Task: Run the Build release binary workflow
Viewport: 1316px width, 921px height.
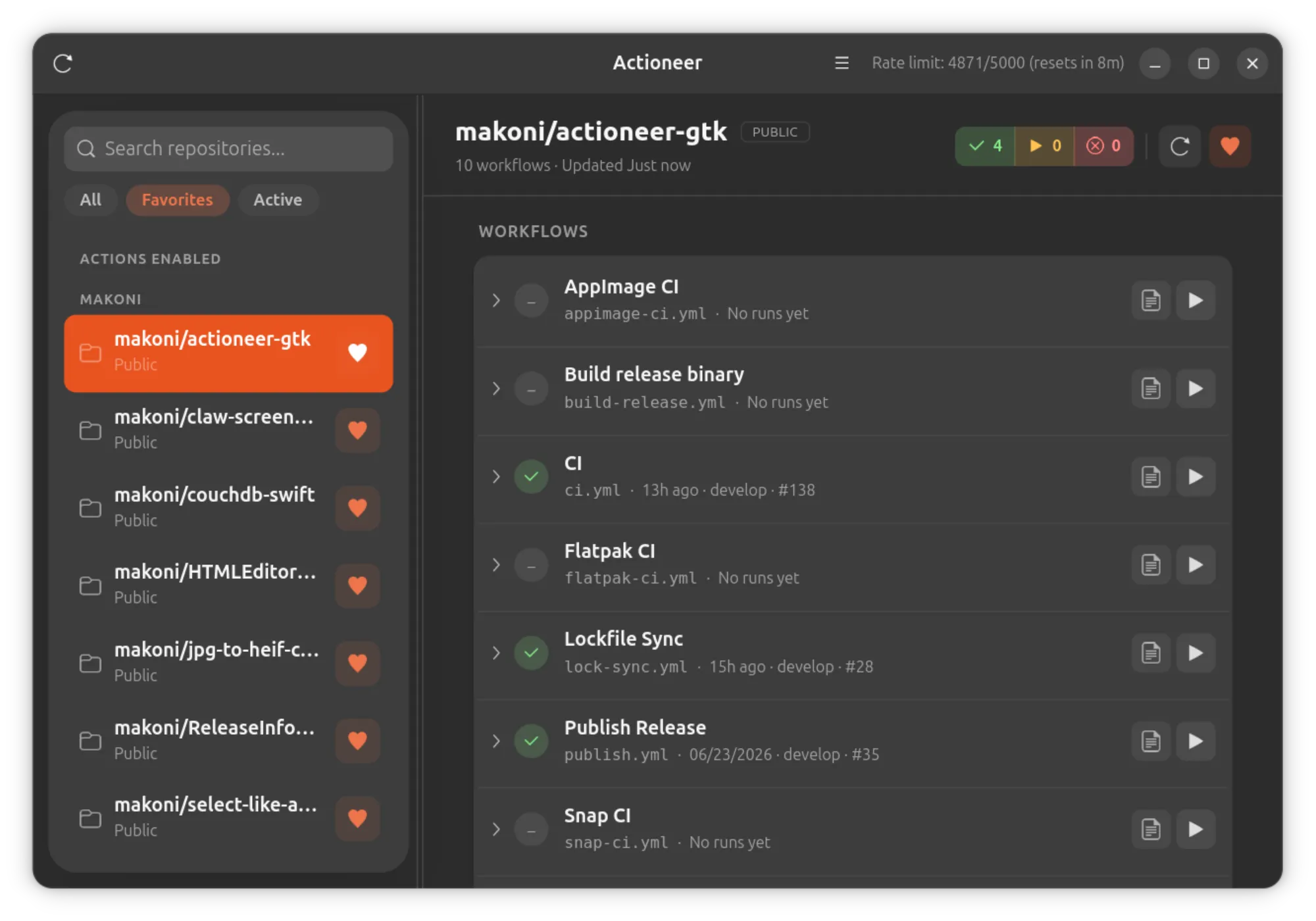Action: (1196, 389)
